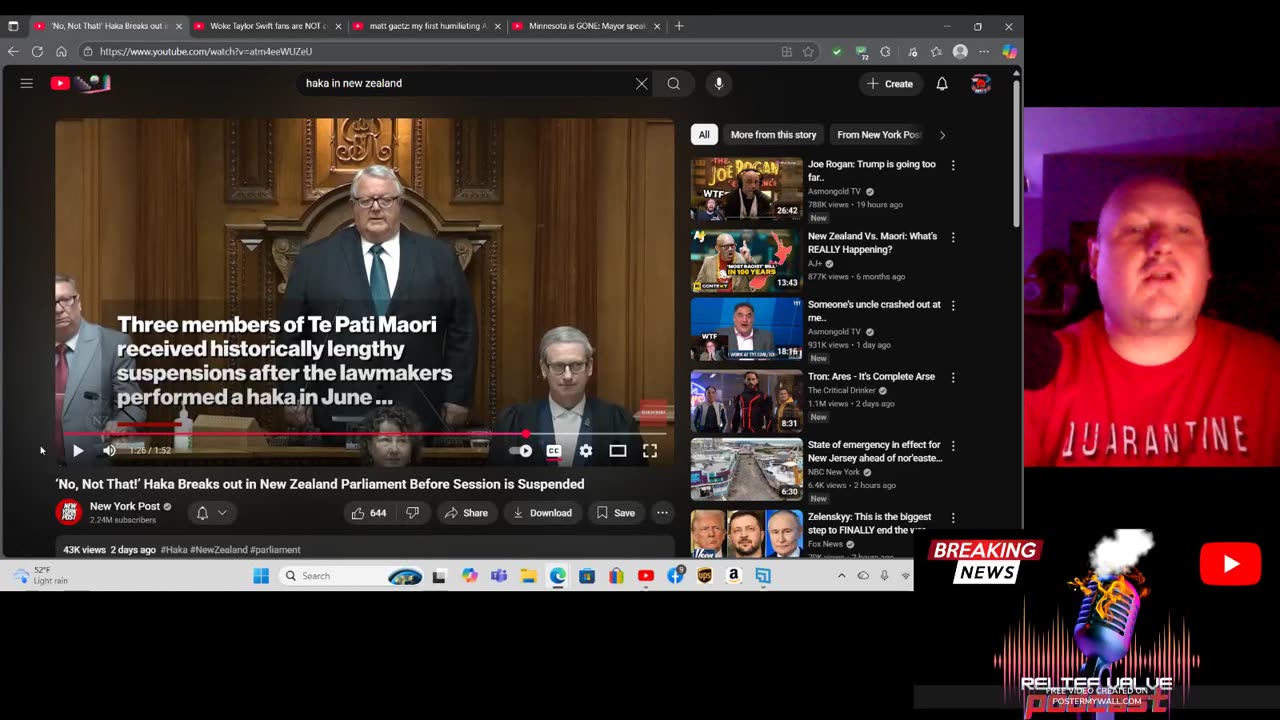Screen dimensions: 1280x720
Task: Share the Haka video
Action: 466,513
